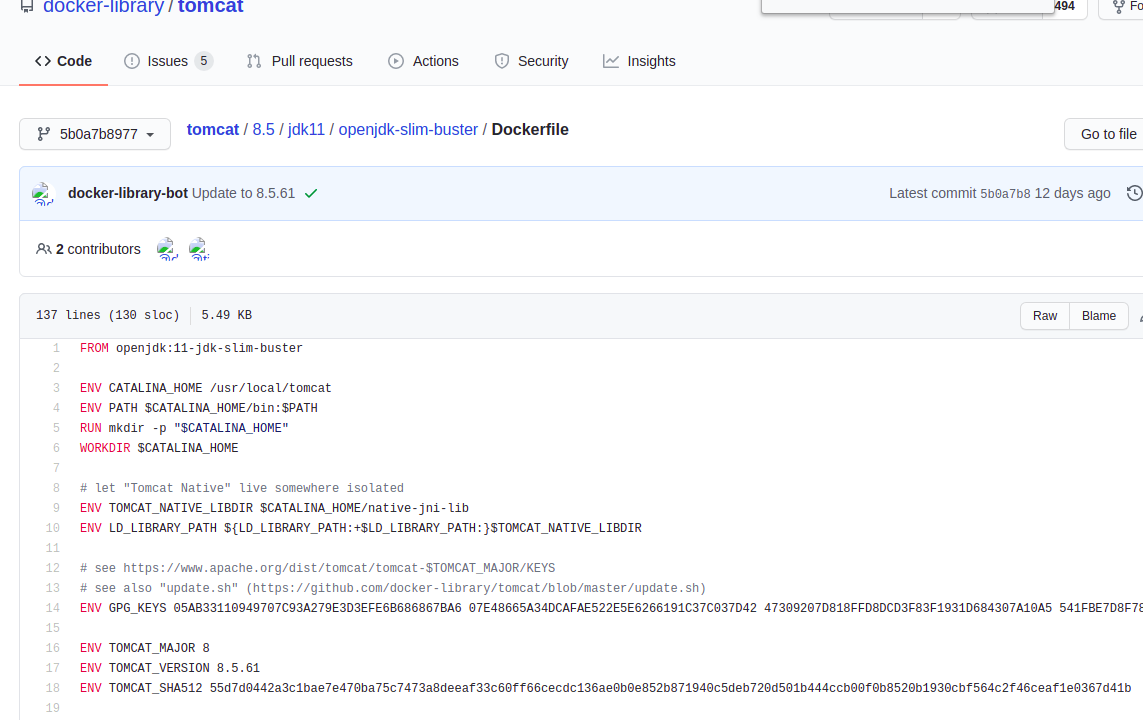Navigate to the 8.5 folder breadcrumb
This screenshot has width=1143, height=720.
point(263,130)
